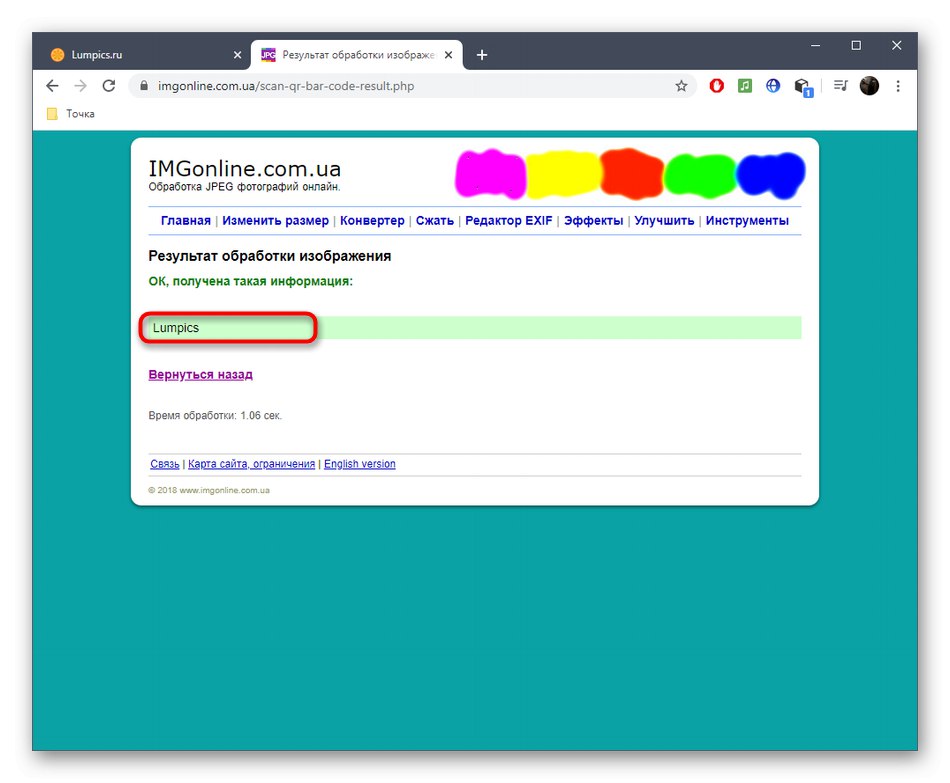Click the Время обработки: 1.06 сек. text
950x783 pixels.
pos(215,416)
